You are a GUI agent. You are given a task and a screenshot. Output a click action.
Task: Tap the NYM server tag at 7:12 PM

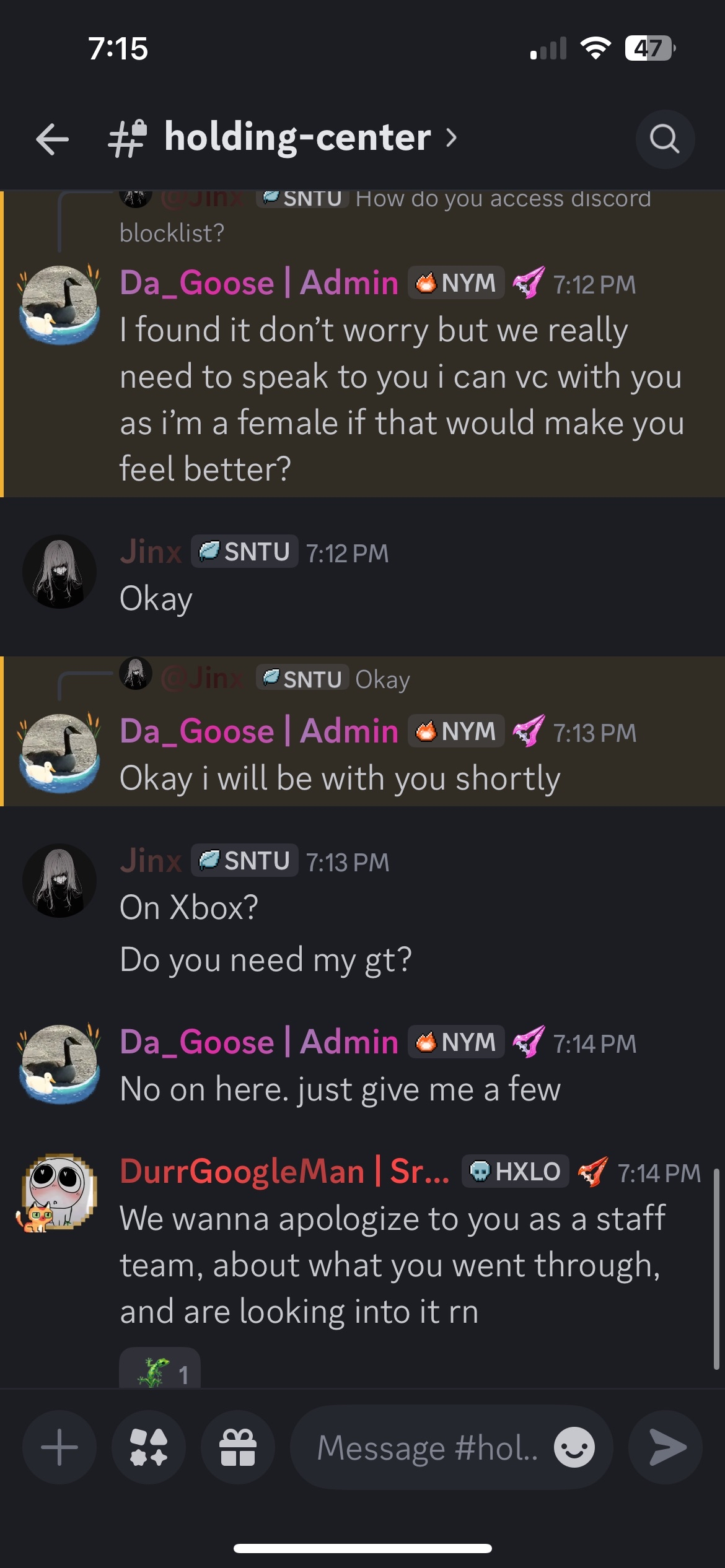click(x=456, y=283)
